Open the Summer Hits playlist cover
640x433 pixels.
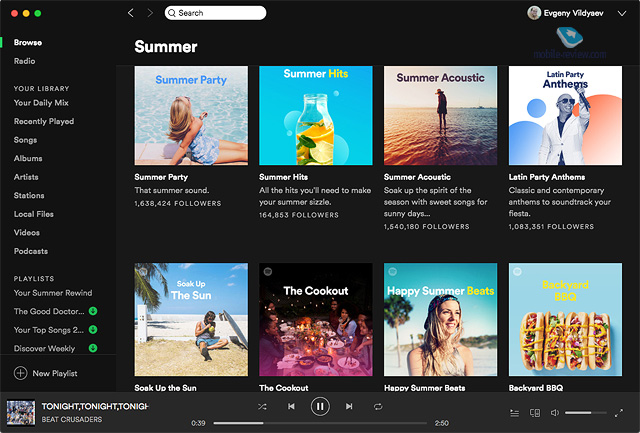pos(316,115)
